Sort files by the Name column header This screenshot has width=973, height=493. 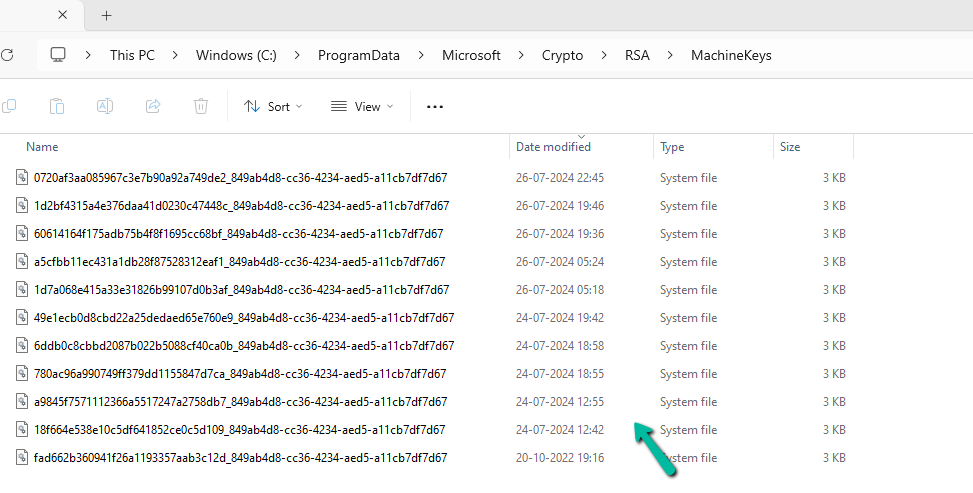tap(42, 147)
